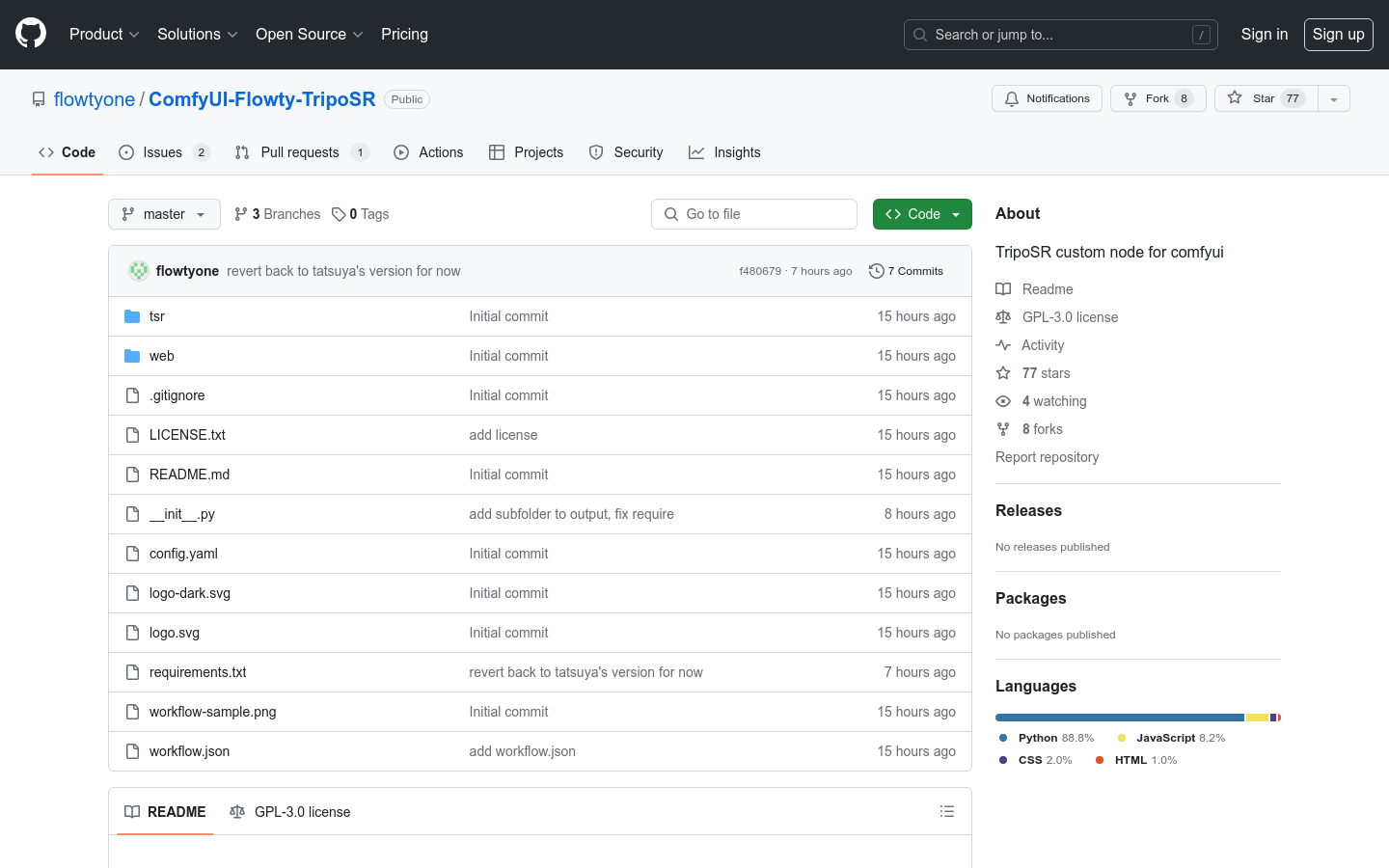The image size is (1389, 868).
Task: Click the GitHub logo icon
Action: [x=31, y=34]
